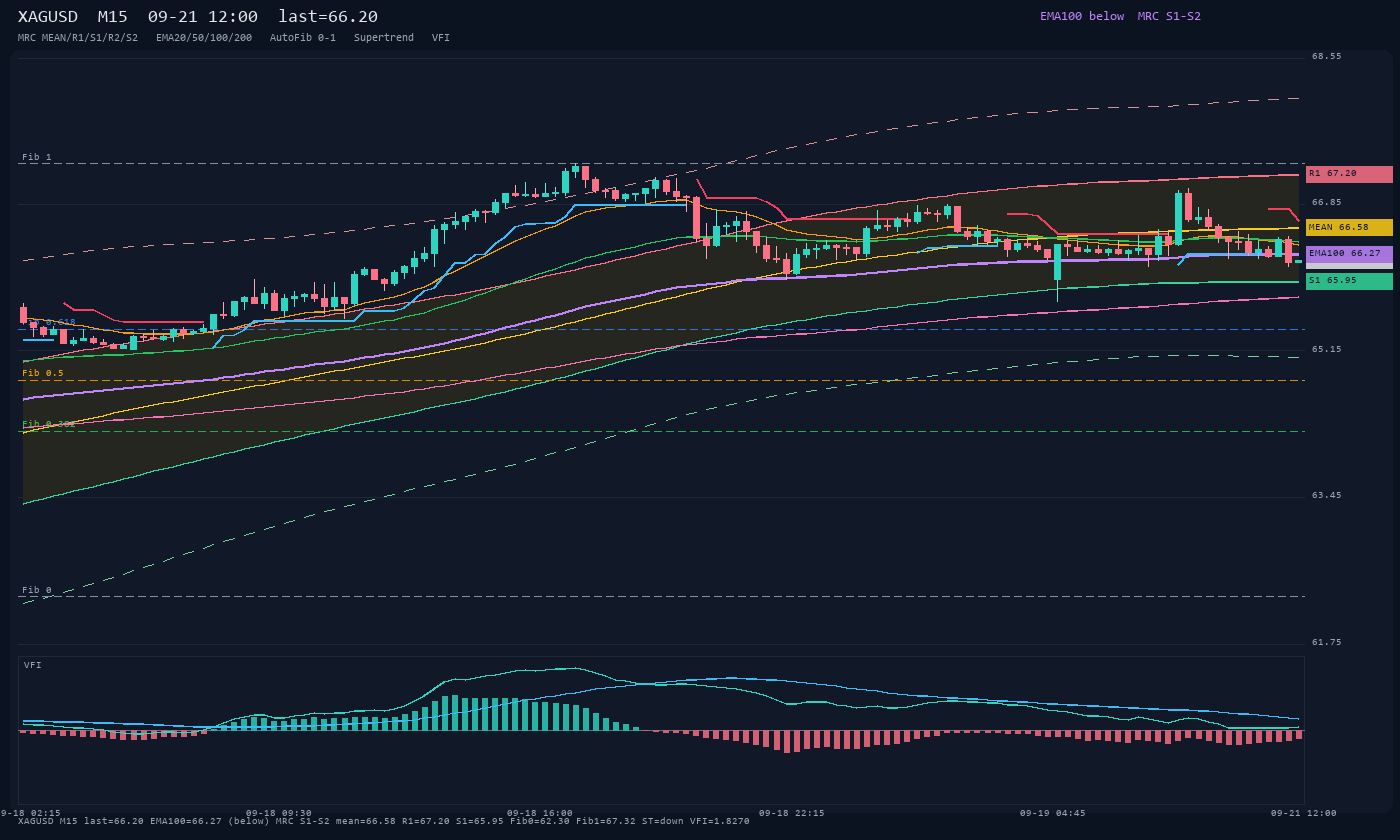Click the 66.85 price axis label
The width and height of the screenshot is (1400, 840).
pos(1327,202)
